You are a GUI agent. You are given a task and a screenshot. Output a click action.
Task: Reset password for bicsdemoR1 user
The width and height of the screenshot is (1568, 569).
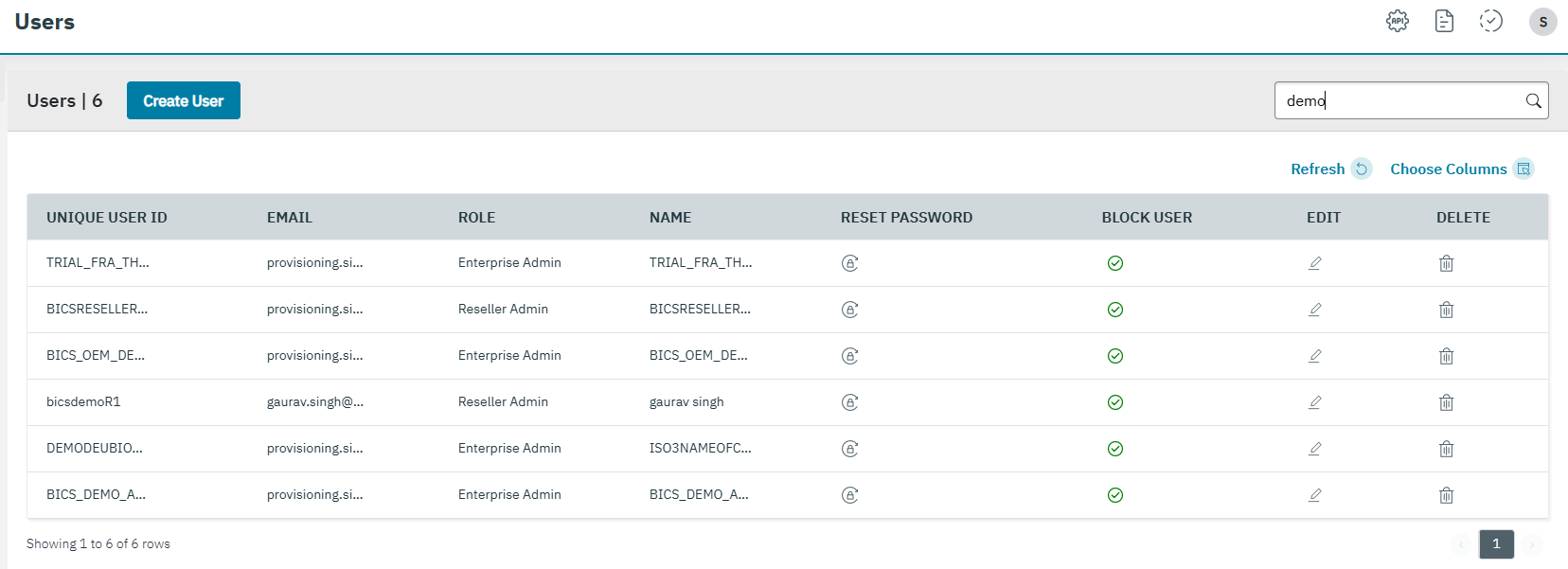click(x=849, y=402)
